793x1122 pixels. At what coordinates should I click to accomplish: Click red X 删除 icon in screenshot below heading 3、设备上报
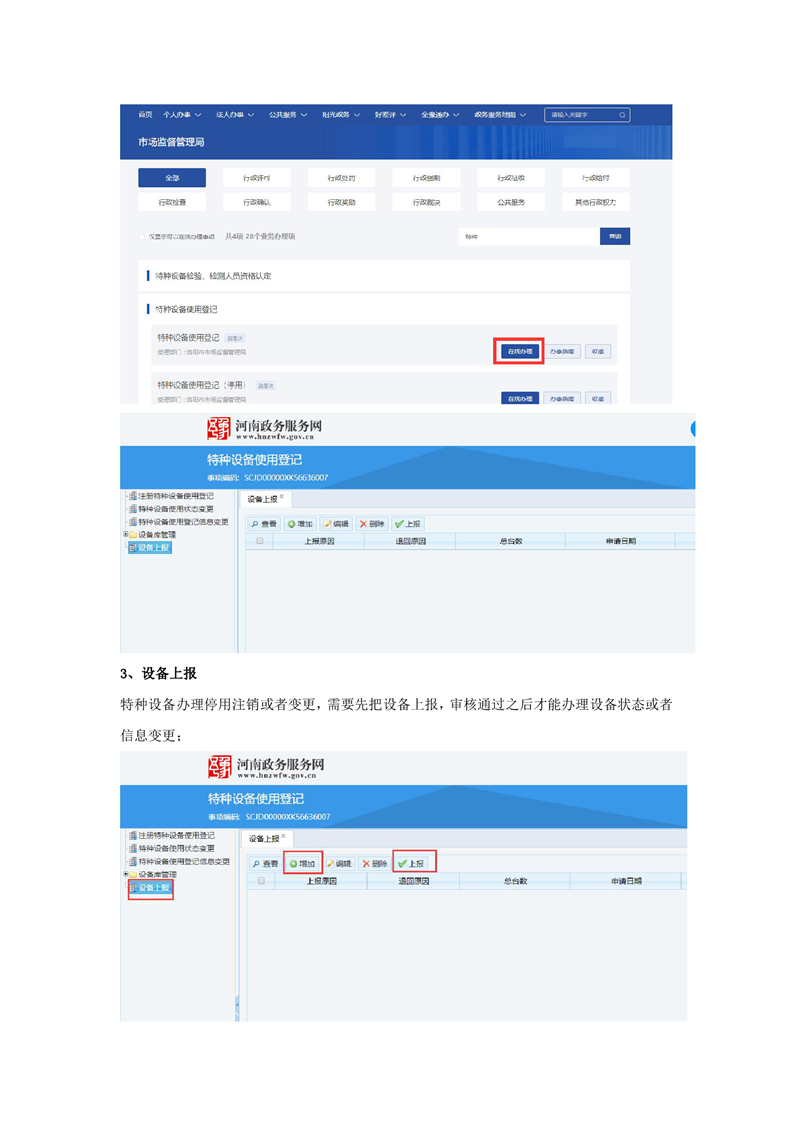[366, 864]
